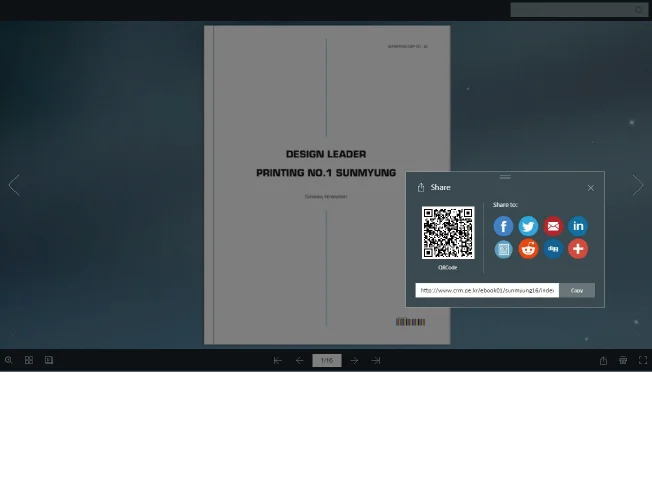Close the Share dialog
This screenshot has width=652, height=488.
coord(590,188)
